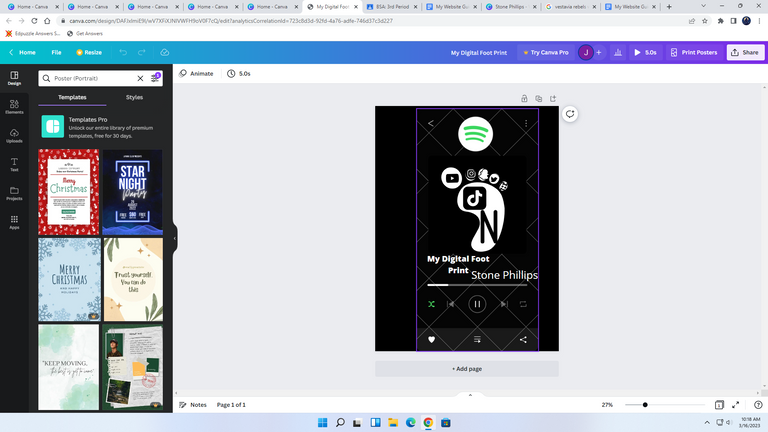Open the File menu
The width and height of the screenshot is (768, 432).
tap(56, 52)
